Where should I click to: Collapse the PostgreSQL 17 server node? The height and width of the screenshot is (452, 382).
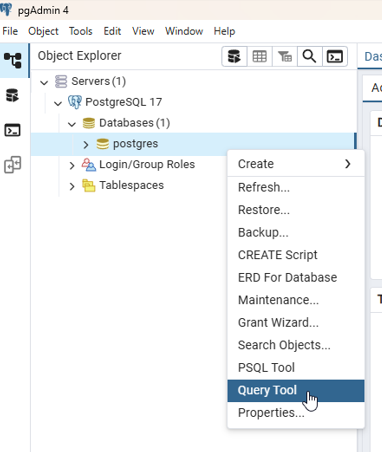(58, 103)
